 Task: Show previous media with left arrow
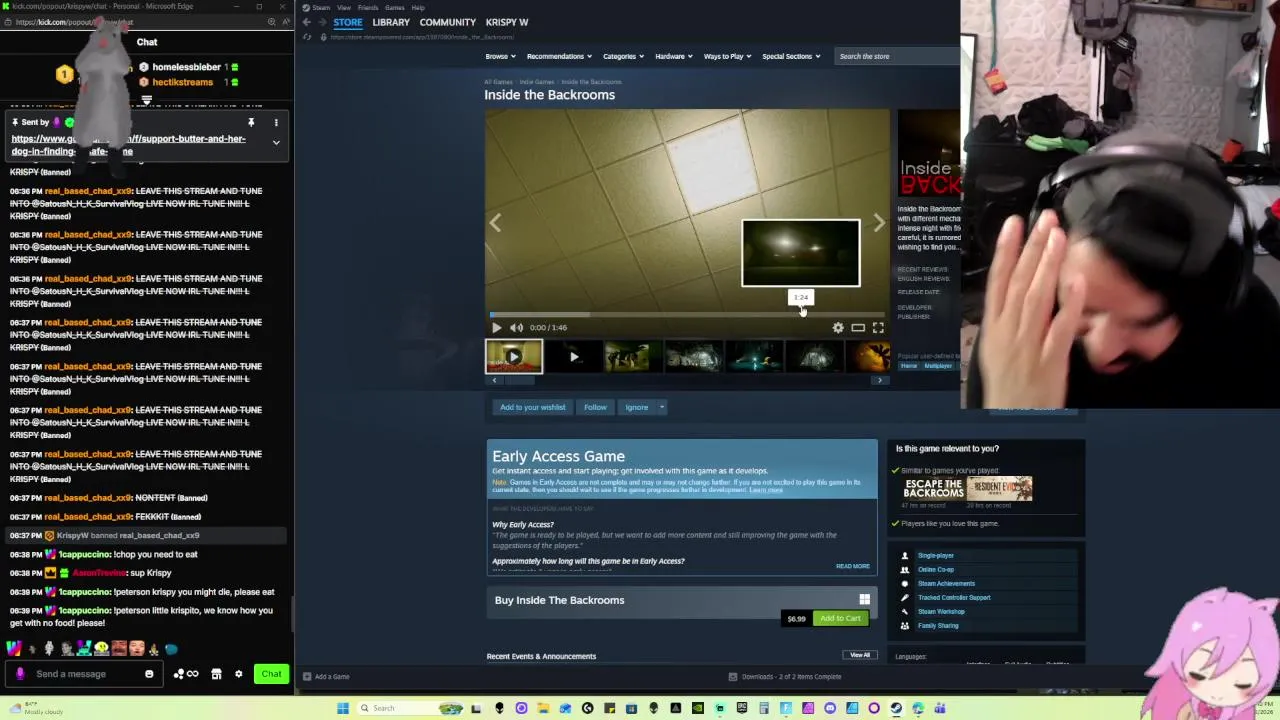(495, 223)
